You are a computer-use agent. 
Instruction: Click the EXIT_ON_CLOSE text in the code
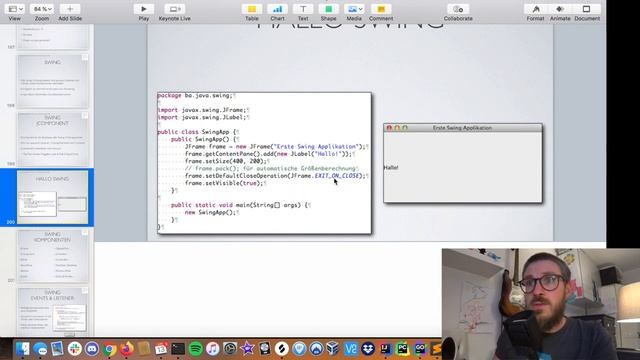337,176
